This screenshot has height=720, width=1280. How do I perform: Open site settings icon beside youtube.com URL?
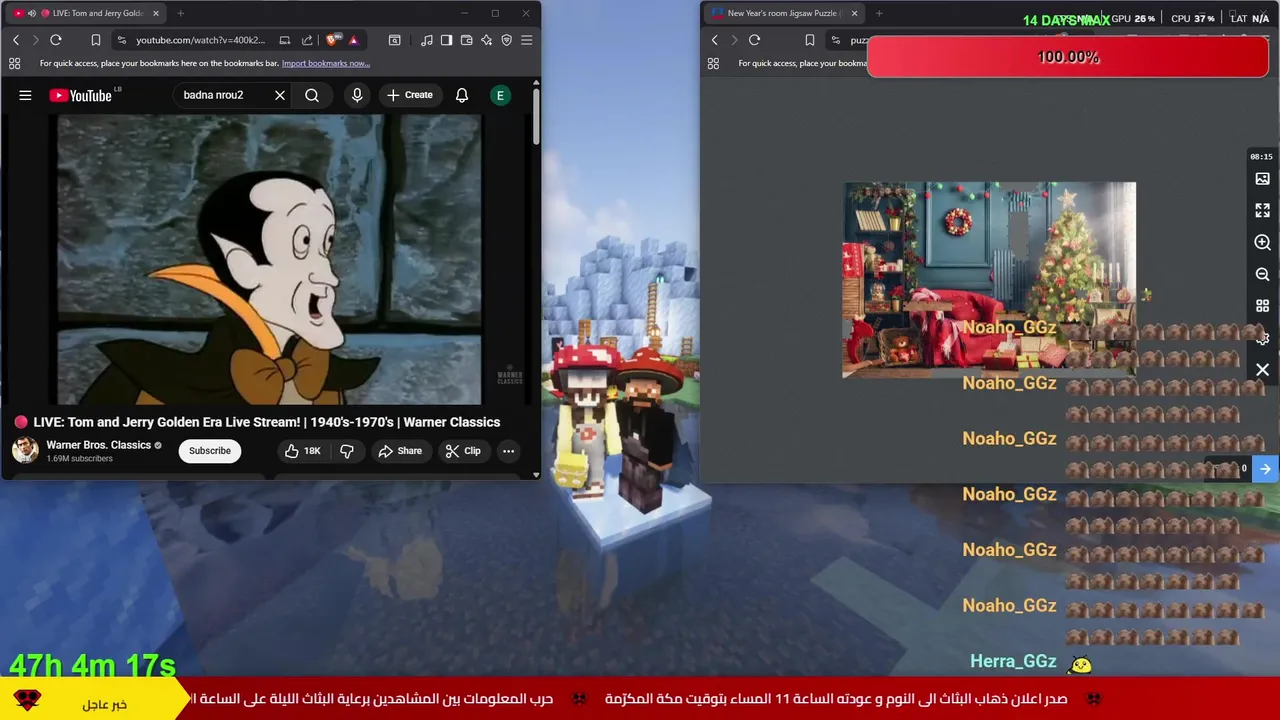click(x=121, y=40)
